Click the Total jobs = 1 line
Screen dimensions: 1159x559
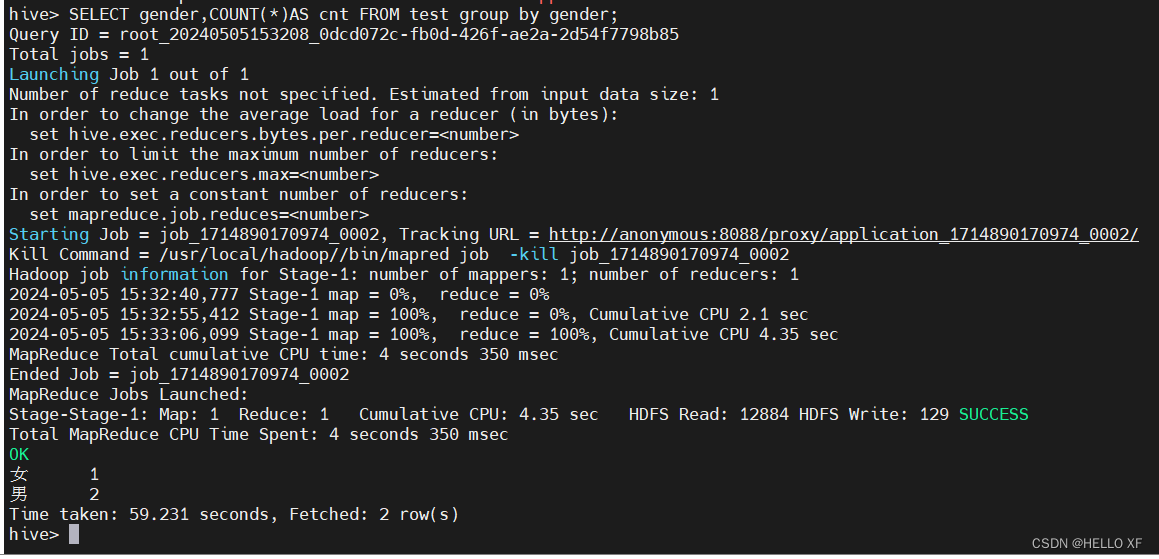click(79, 54)
